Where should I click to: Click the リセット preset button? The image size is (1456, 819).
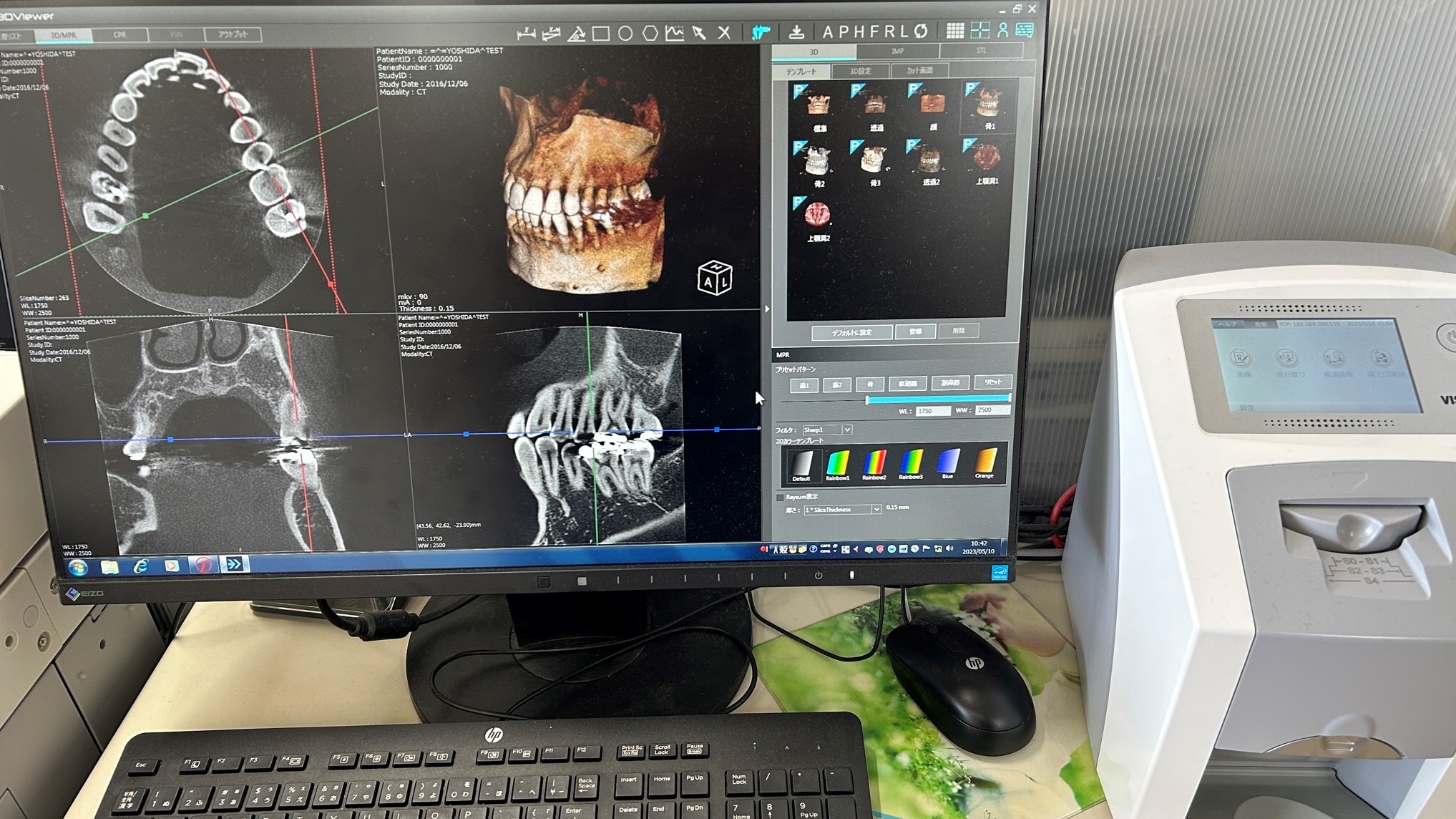pyautogui.click(x=992, y=382)
